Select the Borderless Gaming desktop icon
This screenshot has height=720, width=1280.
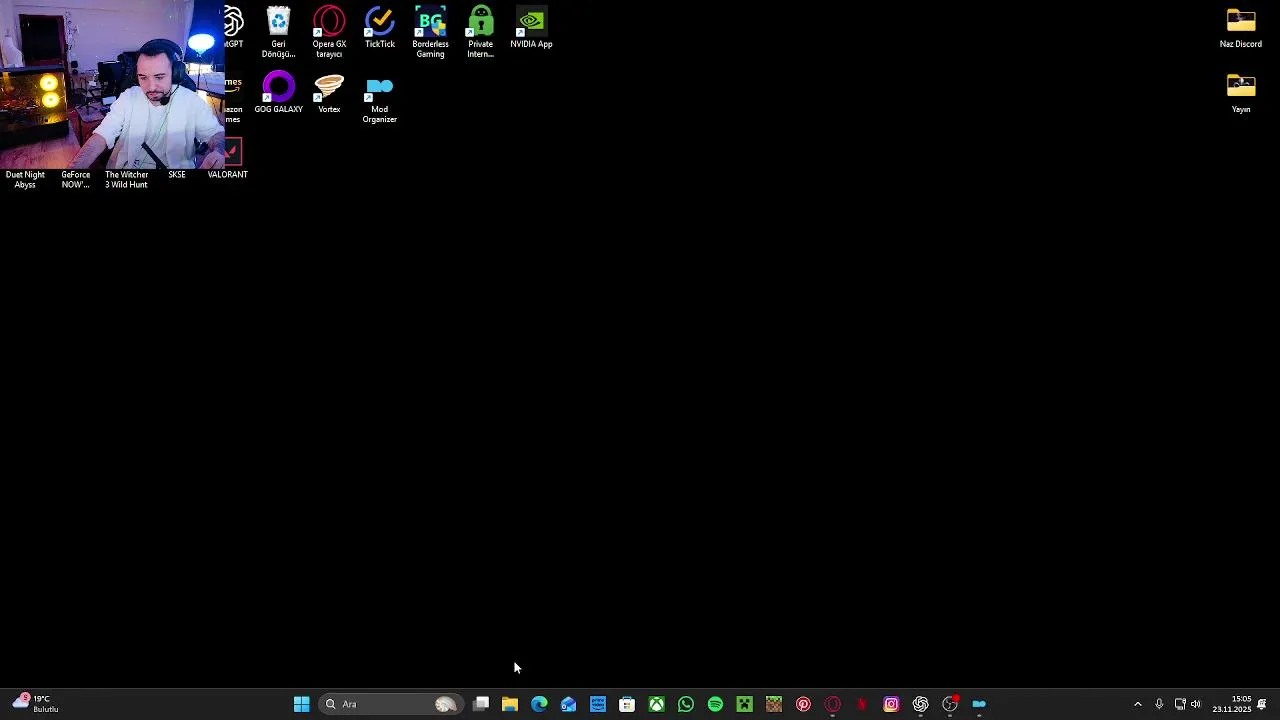[x=430, y=32]
